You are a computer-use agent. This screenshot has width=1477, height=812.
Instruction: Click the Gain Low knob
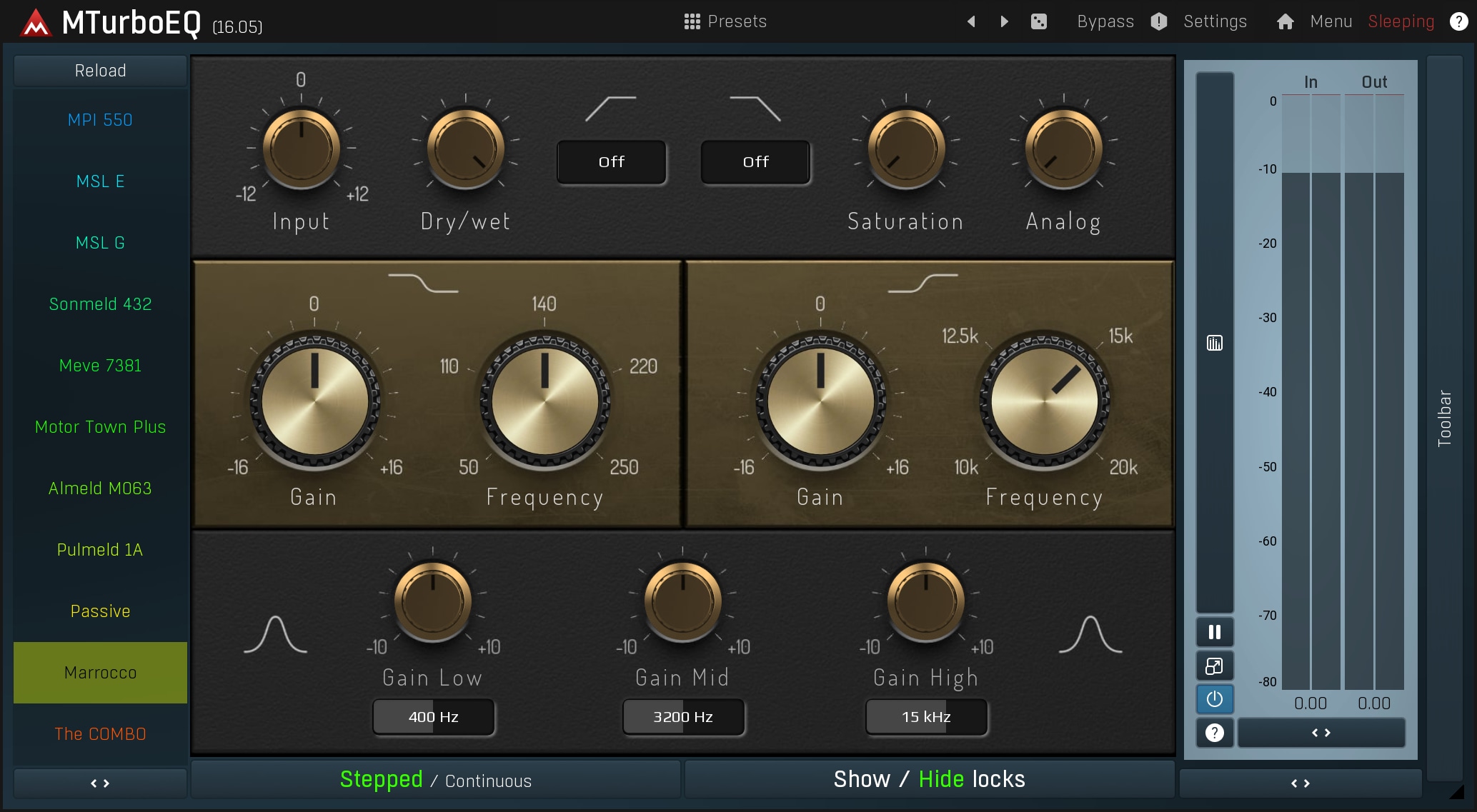click(432, 601)
